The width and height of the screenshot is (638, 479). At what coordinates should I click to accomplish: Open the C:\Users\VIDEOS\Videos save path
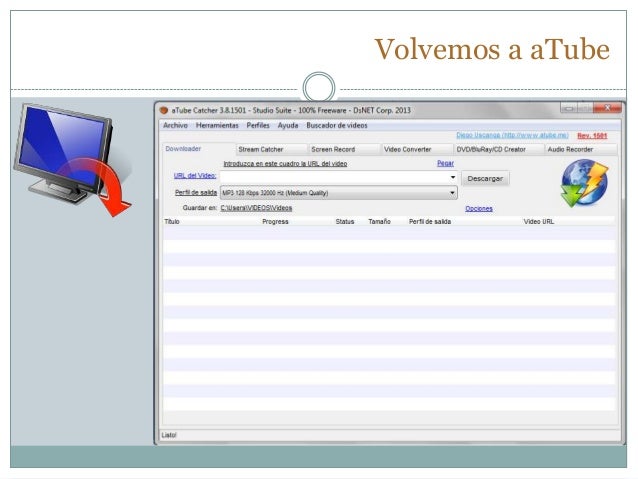pyautogui.click(x=256, y=208)
